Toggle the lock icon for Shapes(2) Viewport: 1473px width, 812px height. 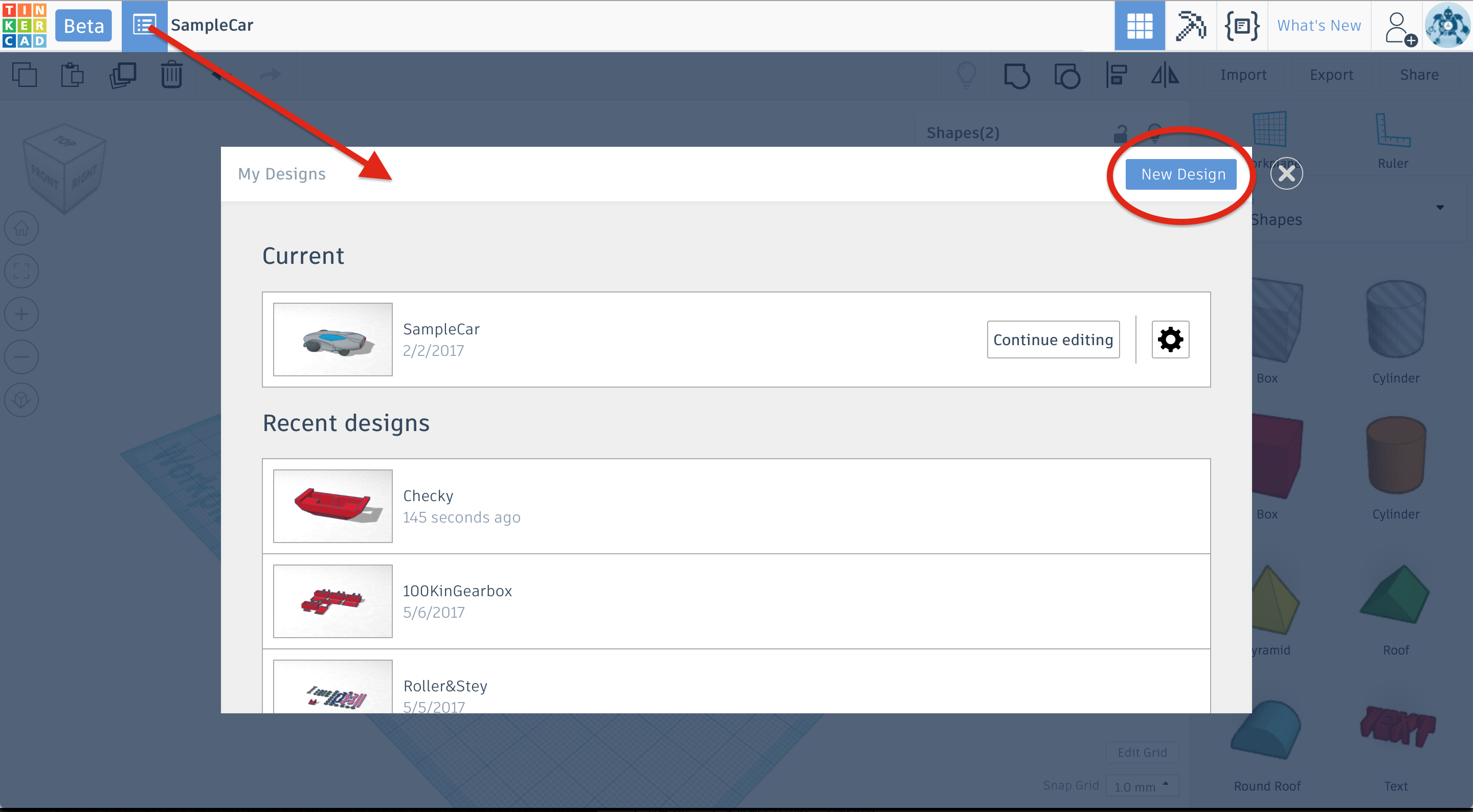(1121, 134)
